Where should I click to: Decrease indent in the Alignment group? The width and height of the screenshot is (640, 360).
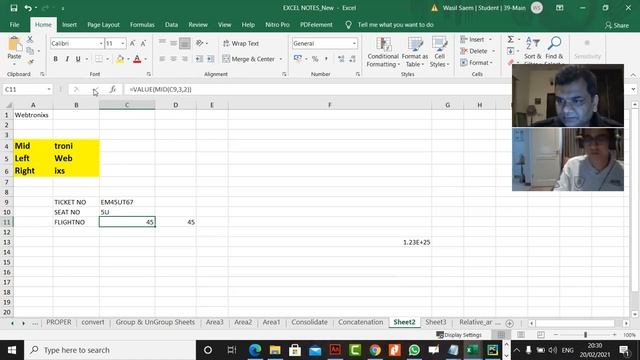pyautogui.click(x=199, y=59)
